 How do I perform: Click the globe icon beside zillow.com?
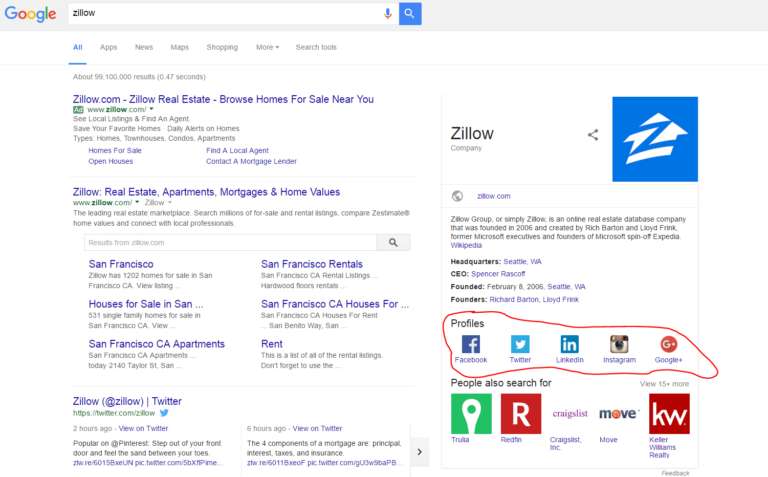(457, 196)
